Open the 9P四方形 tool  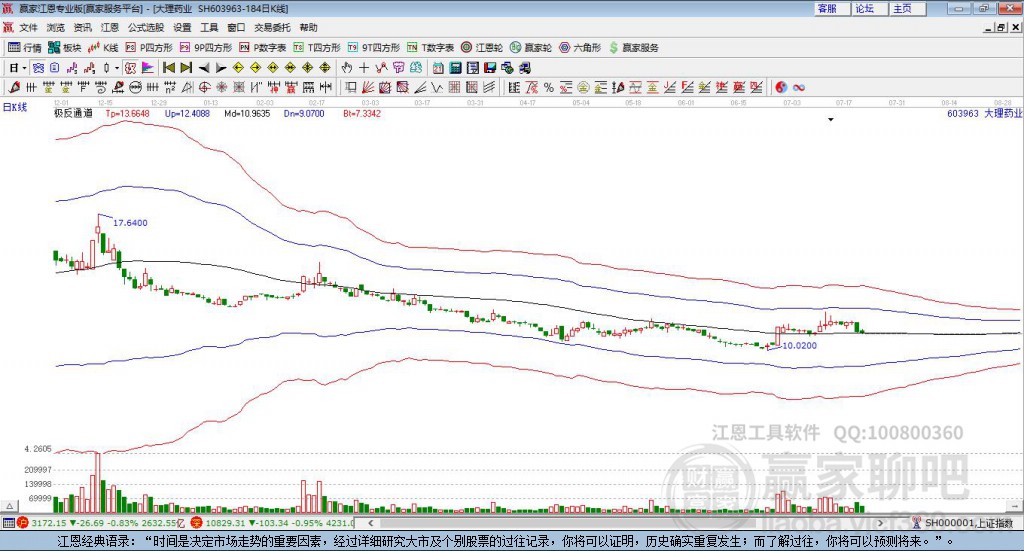(x=206, y=48)
